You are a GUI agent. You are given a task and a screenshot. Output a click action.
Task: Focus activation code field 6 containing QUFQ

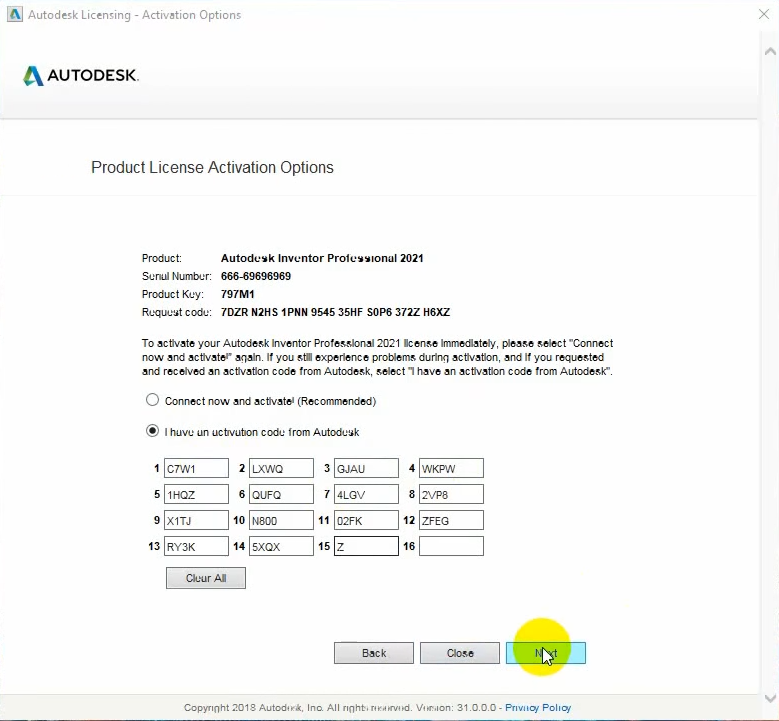pos(281,494)
